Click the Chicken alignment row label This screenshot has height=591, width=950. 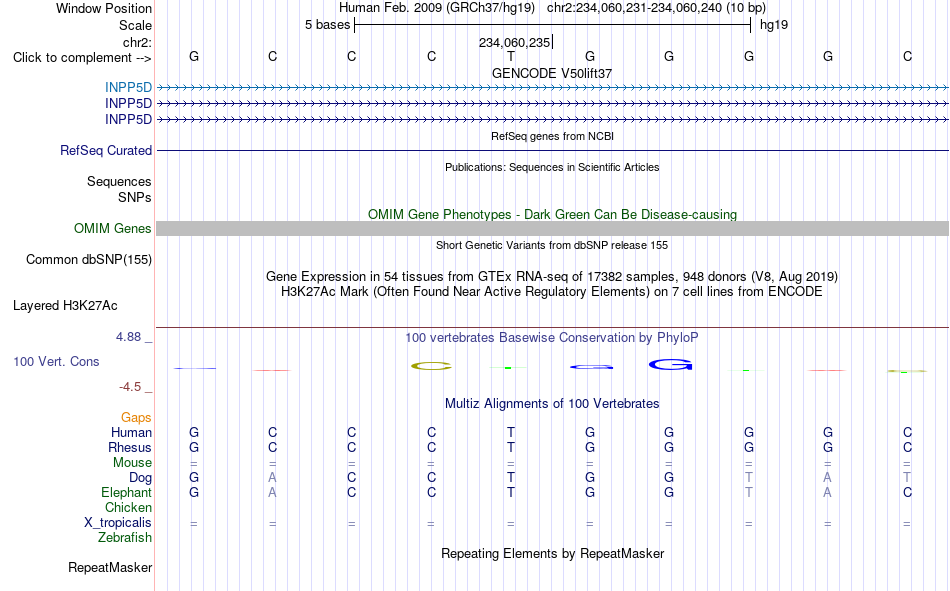(128, 507)
